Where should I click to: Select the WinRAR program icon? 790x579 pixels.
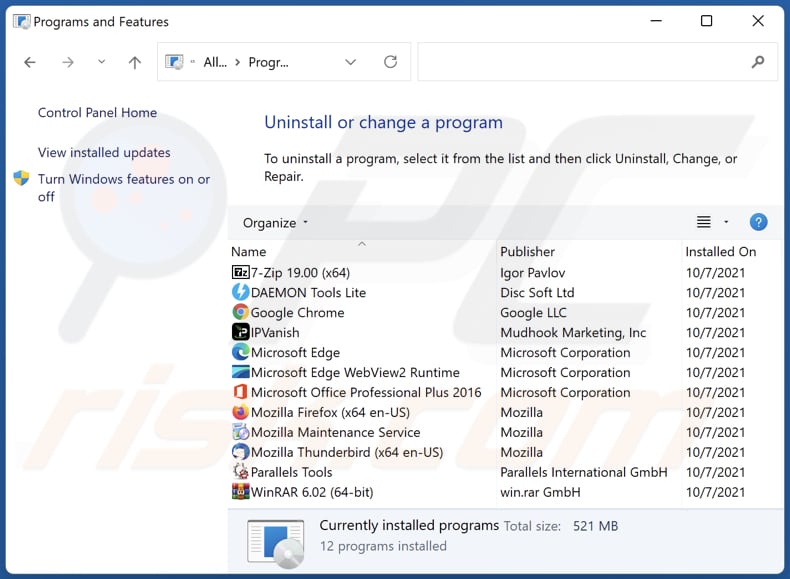pos(240,492)
